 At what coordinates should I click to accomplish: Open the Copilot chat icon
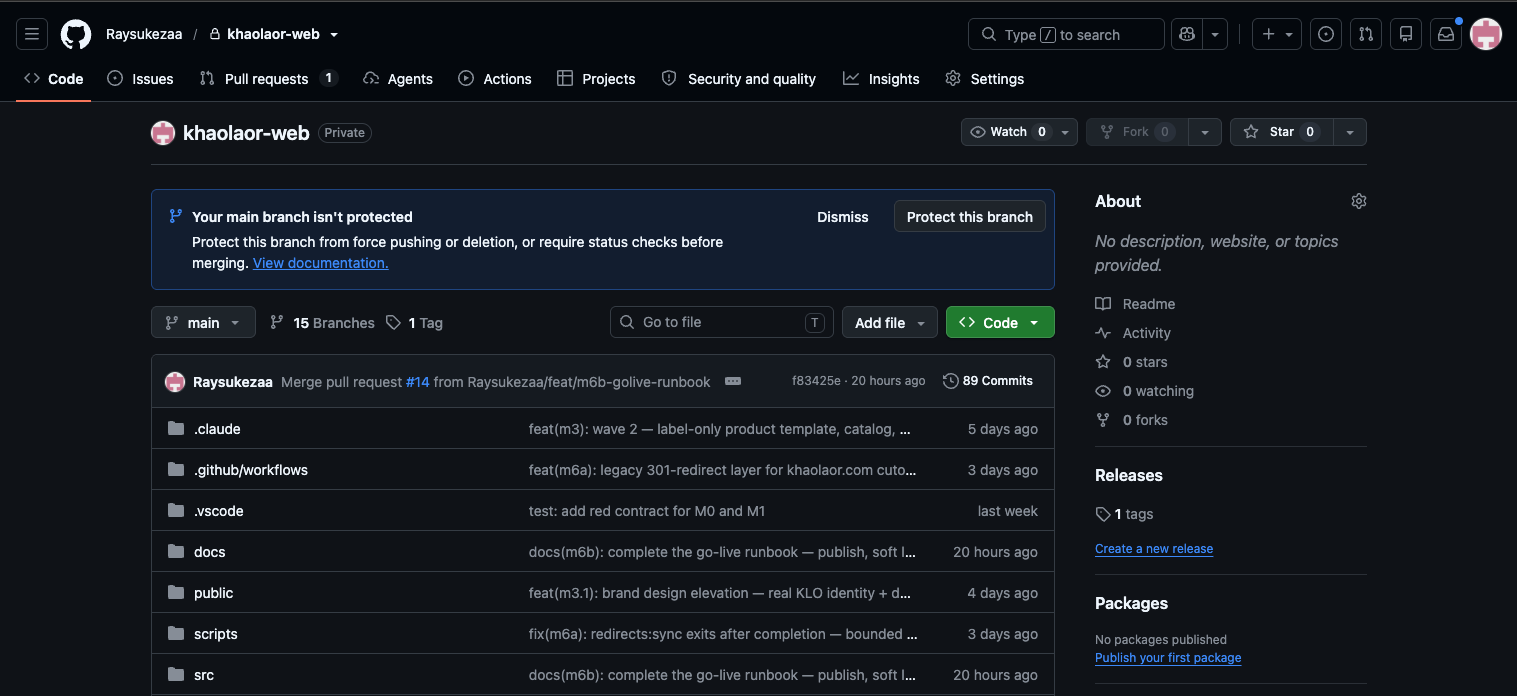click(x=1187, y=34)
